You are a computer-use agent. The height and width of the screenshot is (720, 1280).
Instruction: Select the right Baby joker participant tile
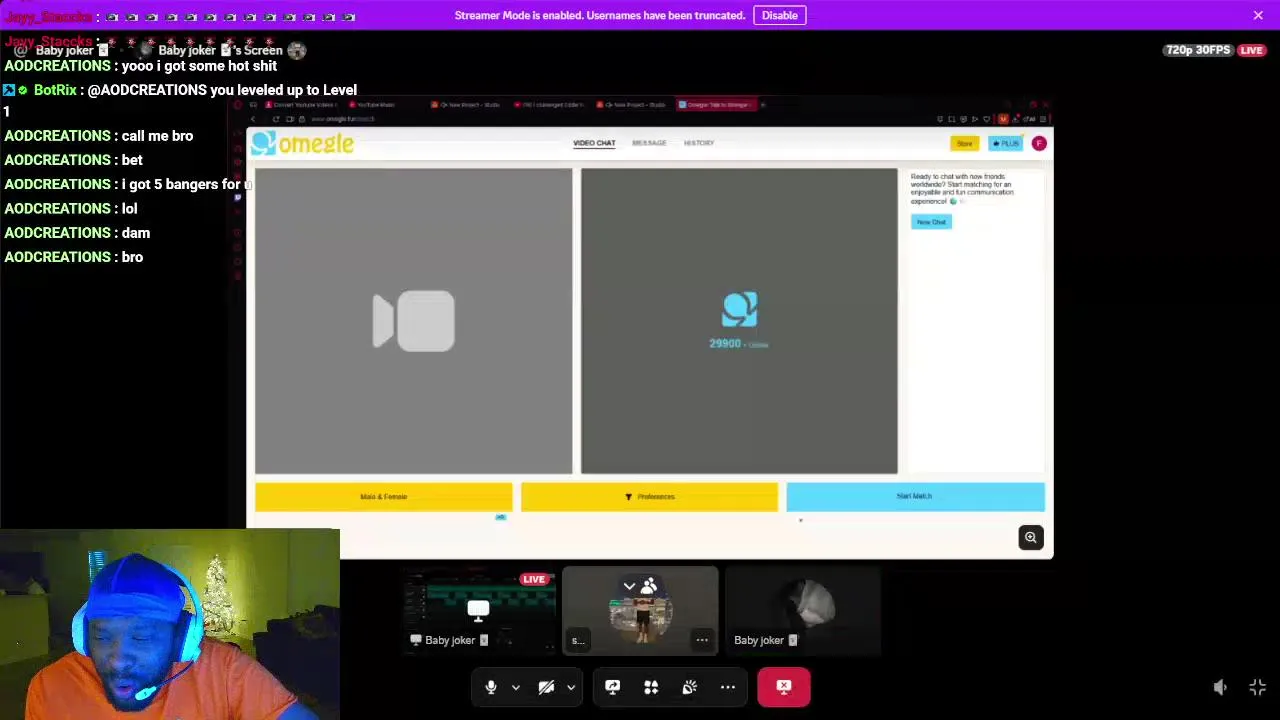pyautogui.click(x=803, y=611)
